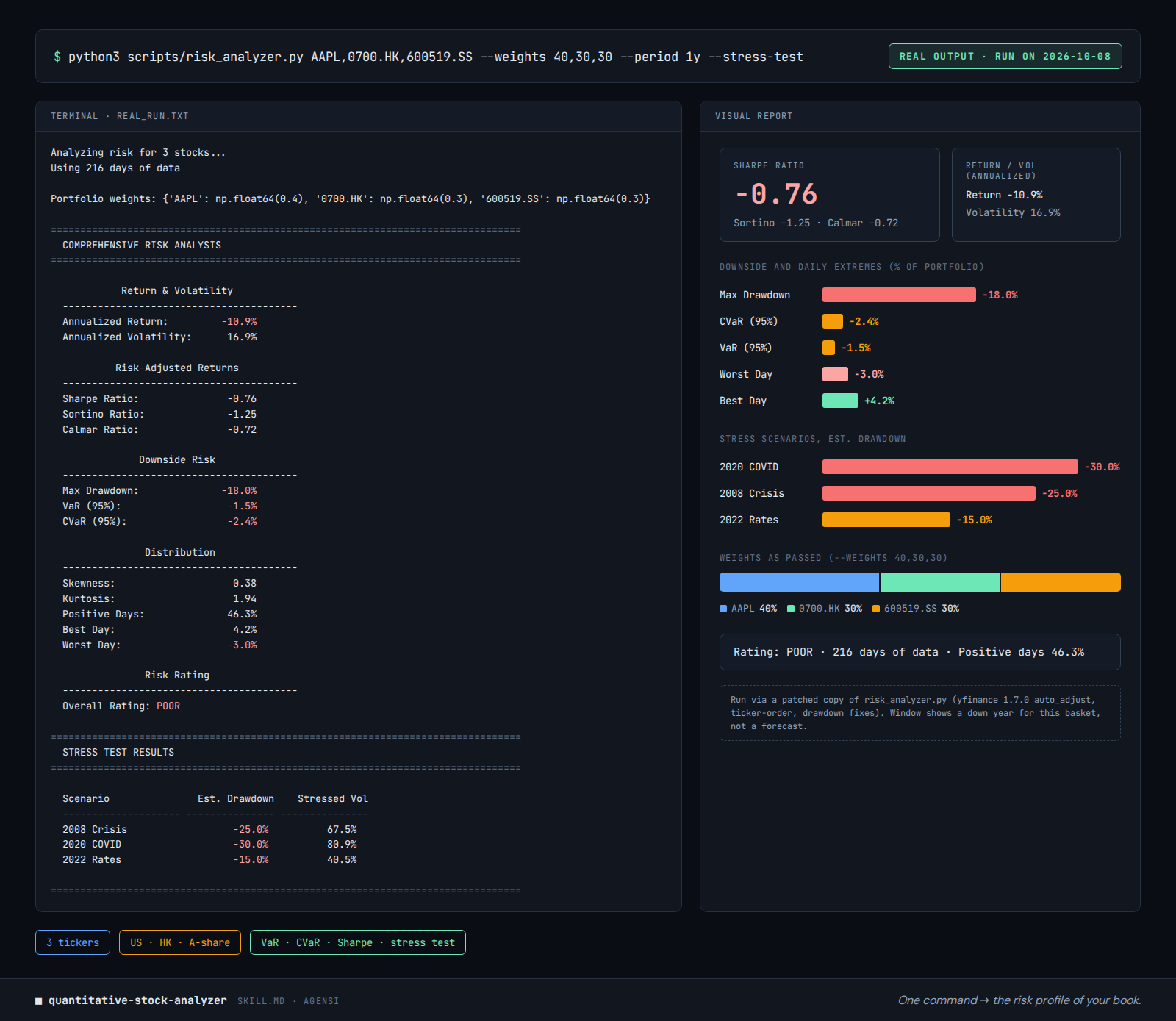The height and width of the screenshot is (1021, 1176).
Task: Click the green 0700.HK segment of weights bar
Action: 940,582
